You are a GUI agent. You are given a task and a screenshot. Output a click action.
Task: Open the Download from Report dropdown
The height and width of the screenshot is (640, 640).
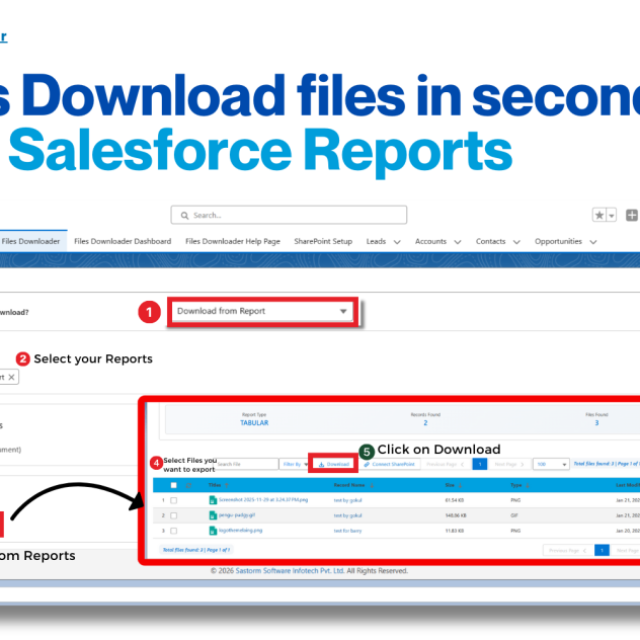[262, 311]
